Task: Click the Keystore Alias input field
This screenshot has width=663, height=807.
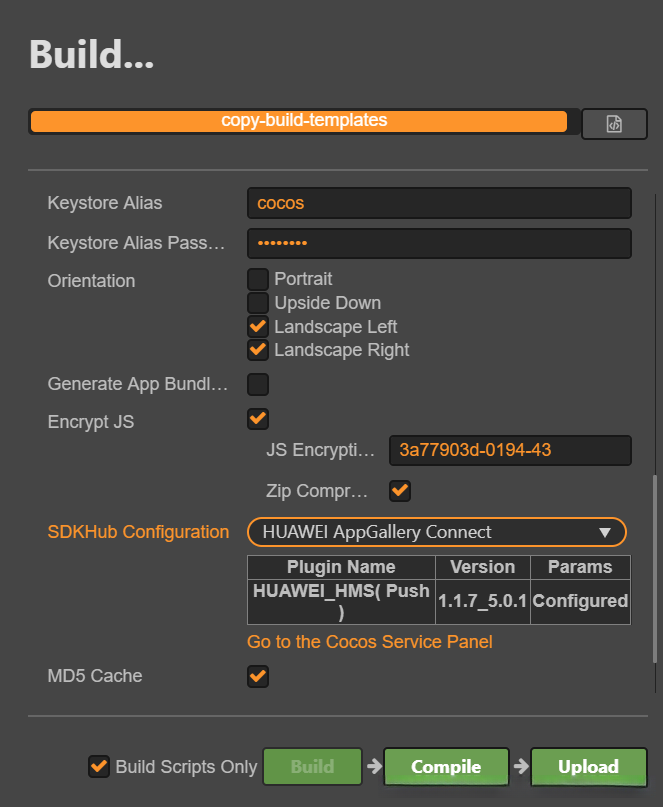Action: click(439, 203)
